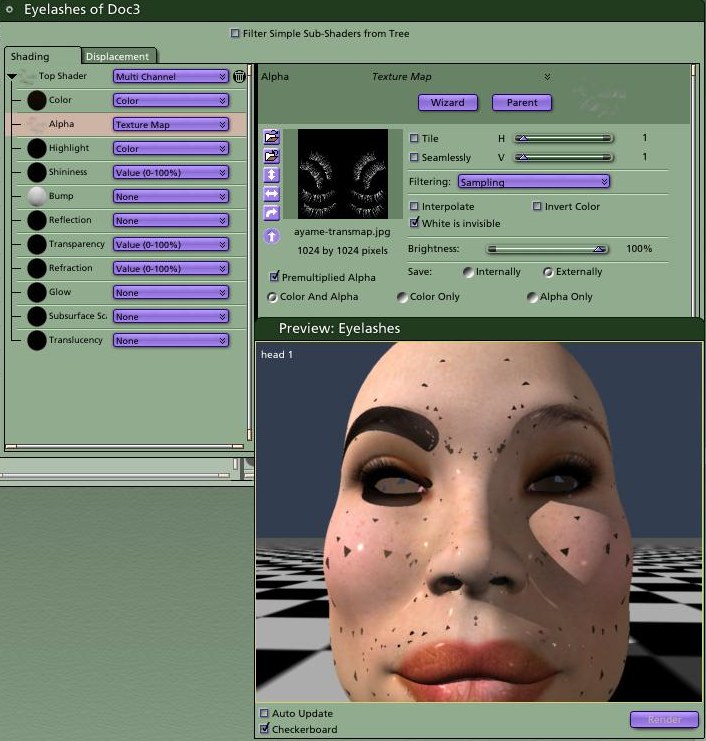The height and width of the screenshot is (741, 706).
Task: Click the second folder reload texture icon
Action: click(x=272, y=156)
